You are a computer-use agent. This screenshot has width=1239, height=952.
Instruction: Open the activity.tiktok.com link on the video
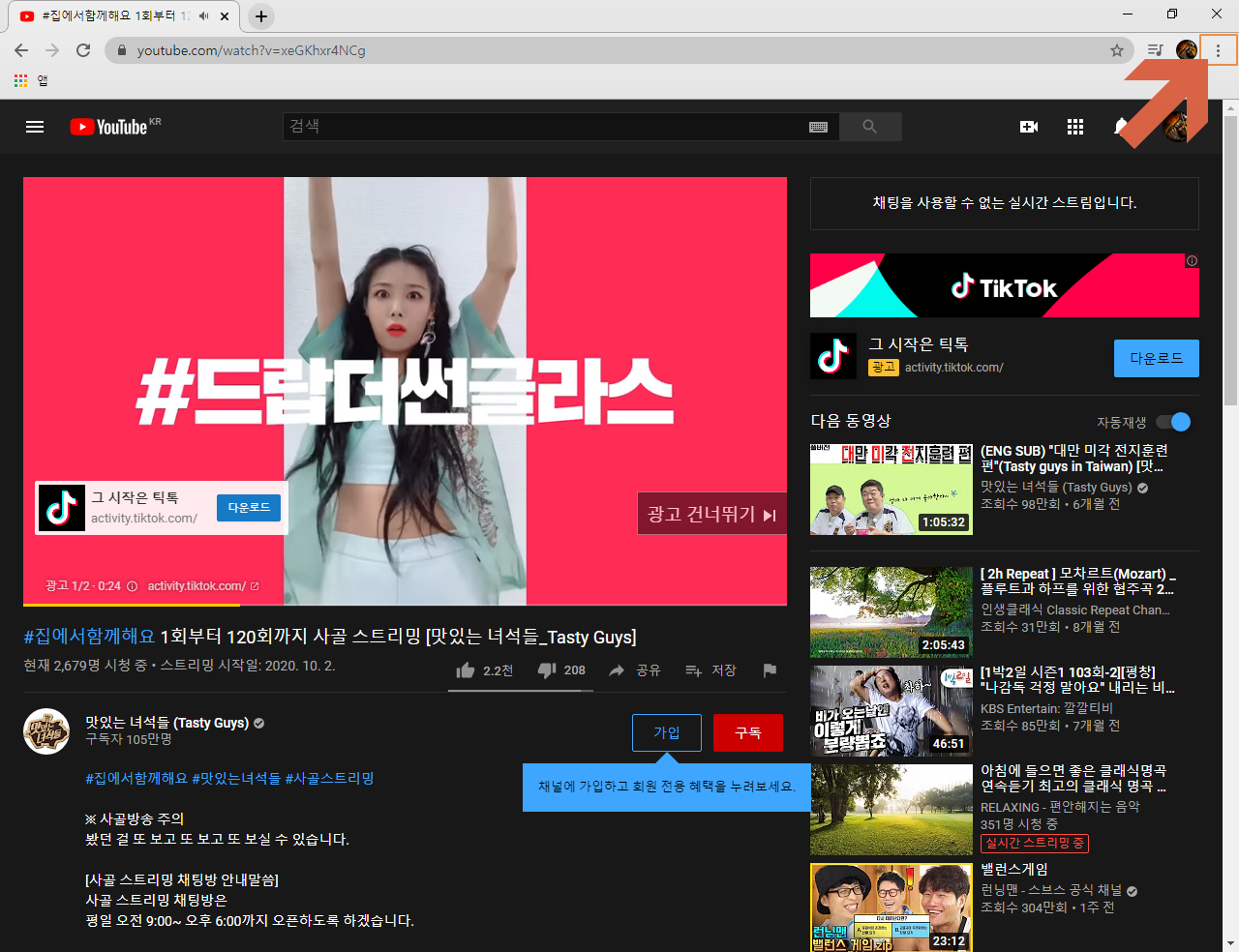tap(203, 586)
